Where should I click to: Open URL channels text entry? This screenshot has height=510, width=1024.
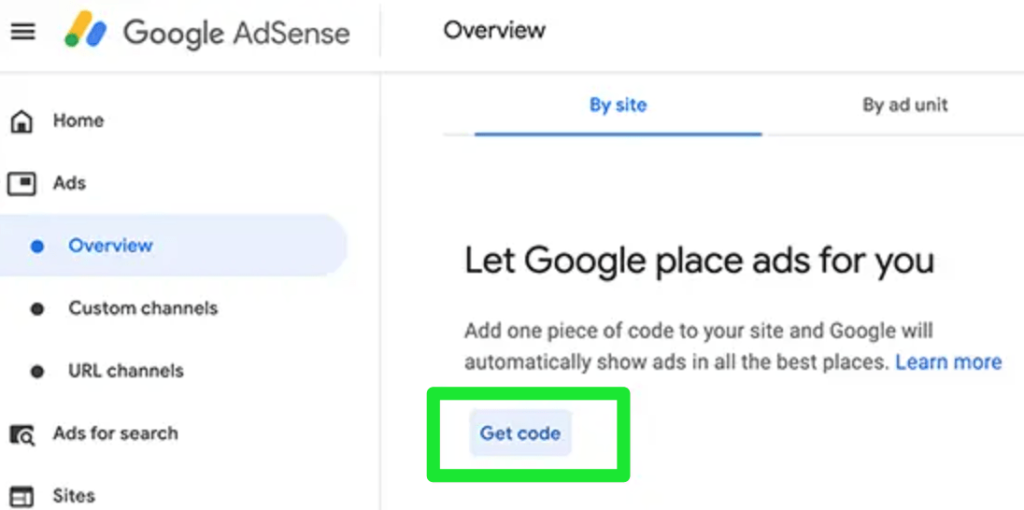click(126, 371)
